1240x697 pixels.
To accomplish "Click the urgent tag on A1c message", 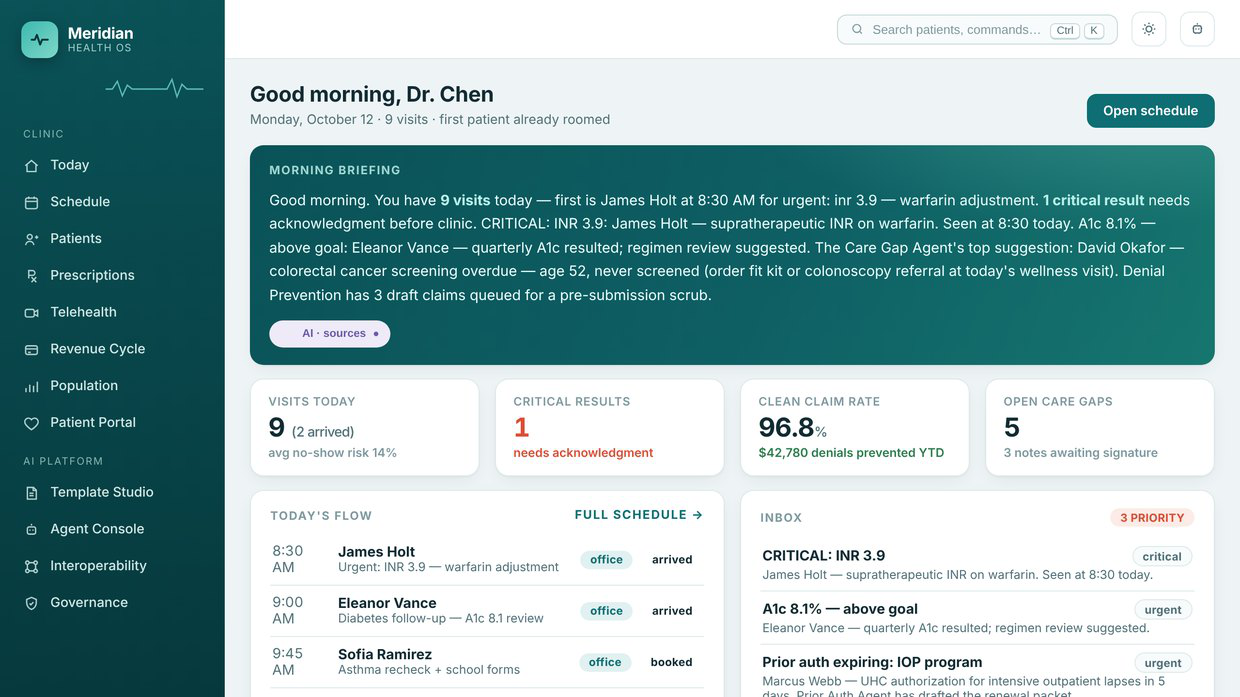I will pos(1163,610).
